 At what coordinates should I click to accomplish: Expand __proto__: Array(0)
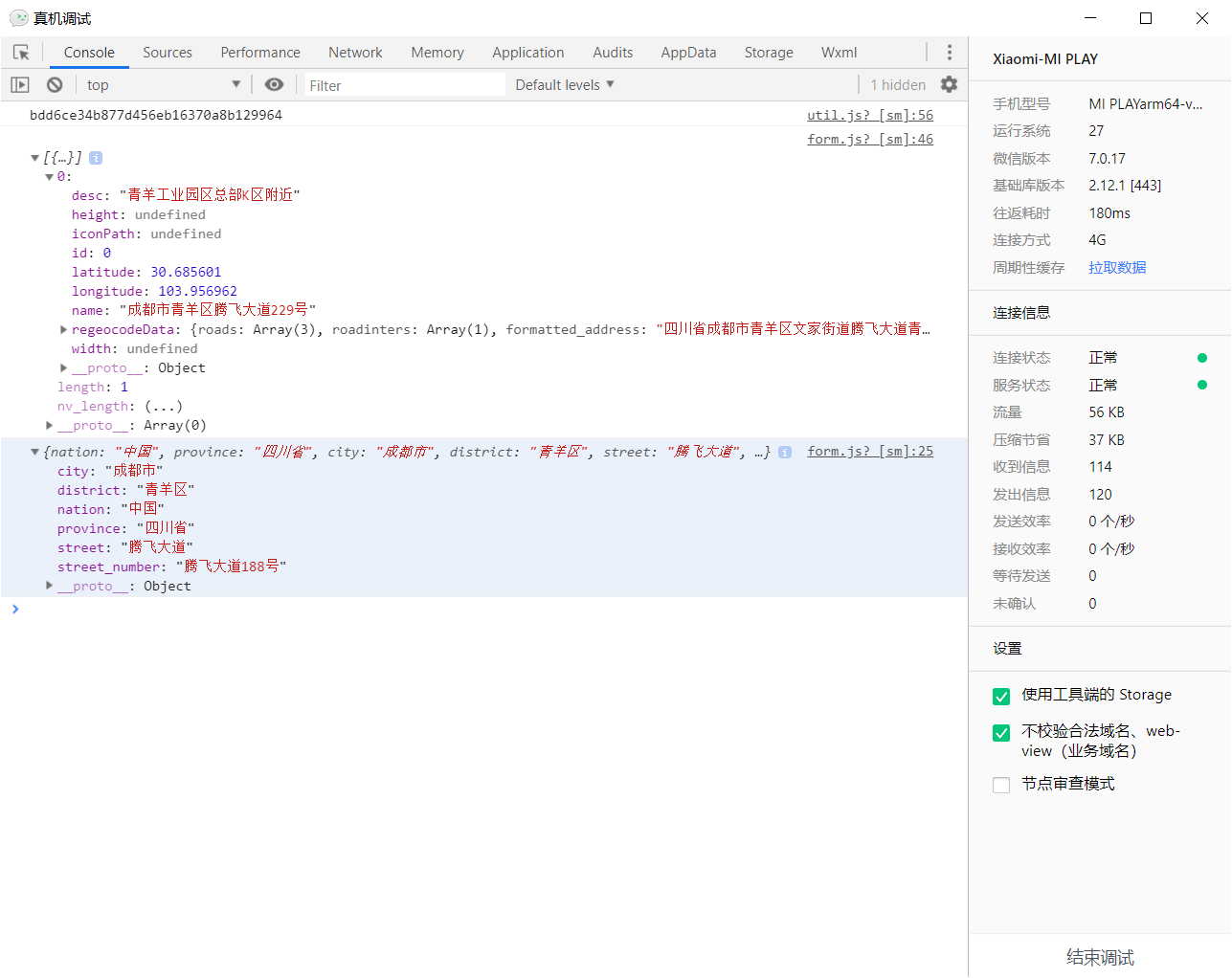tap(49, 426)
